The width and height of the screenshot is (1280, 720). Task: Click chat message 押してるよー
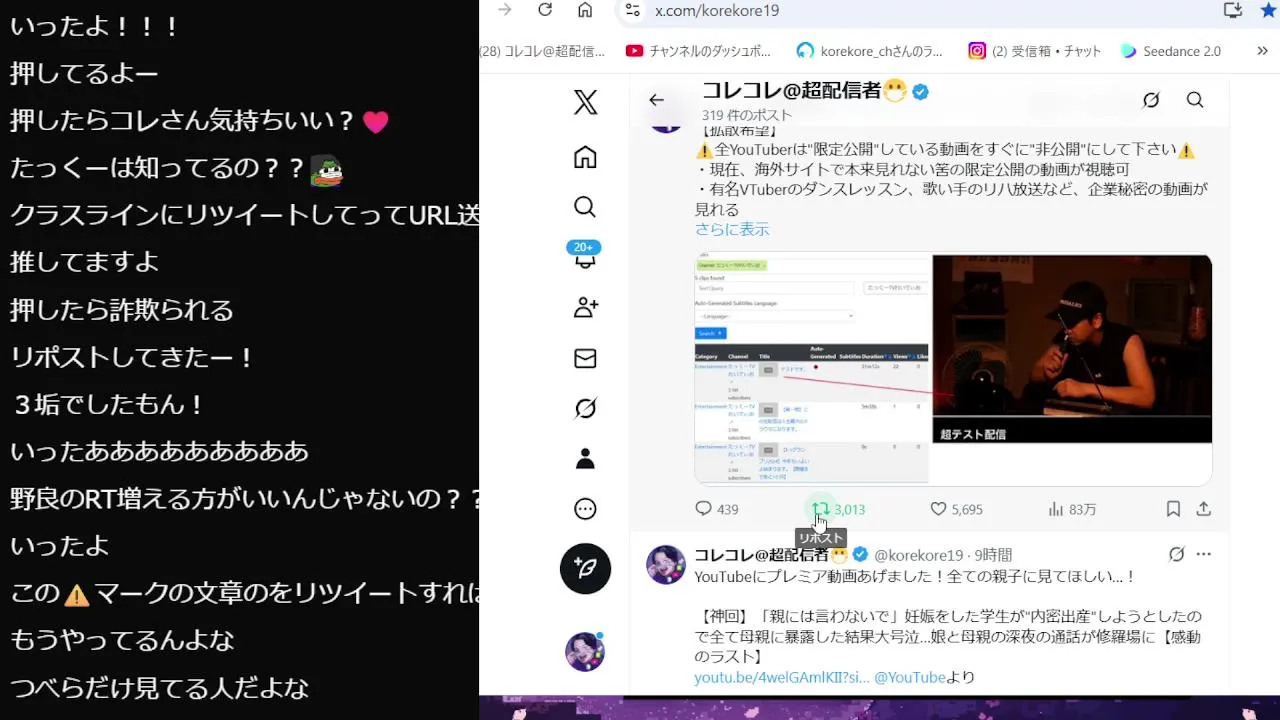tap(84, 74)
